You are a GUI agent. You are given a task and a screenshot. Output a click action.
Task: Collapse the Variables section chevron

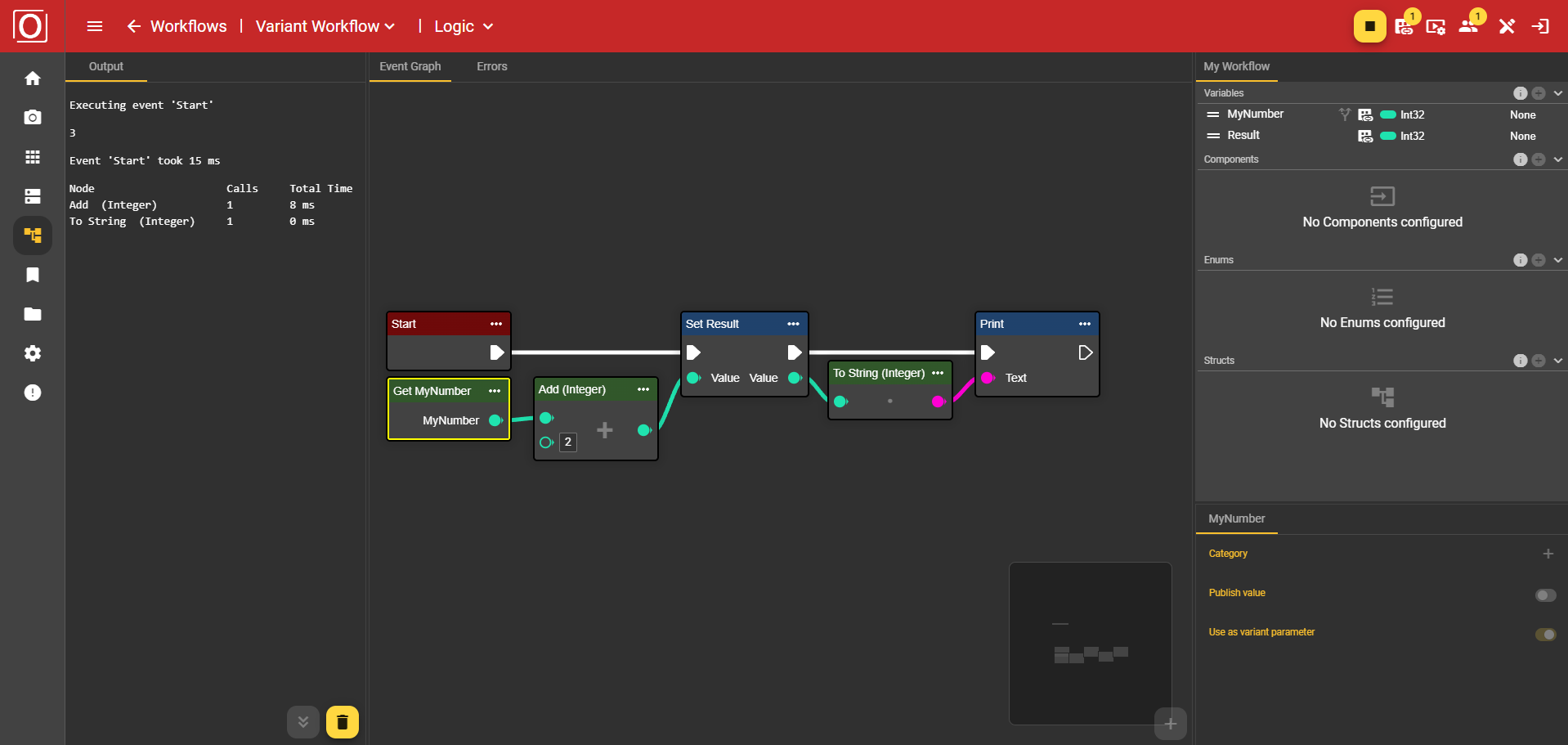click(x=1557, y=92)
